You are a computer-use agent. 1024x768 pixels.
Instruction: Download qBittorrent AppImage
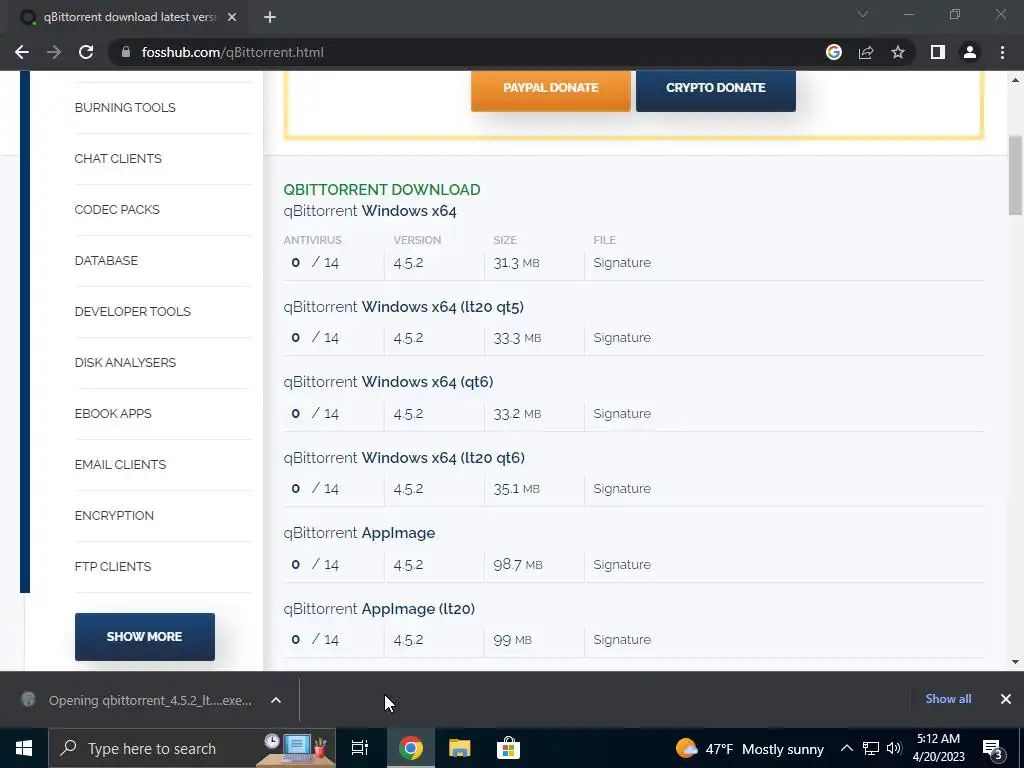point(359,533)
